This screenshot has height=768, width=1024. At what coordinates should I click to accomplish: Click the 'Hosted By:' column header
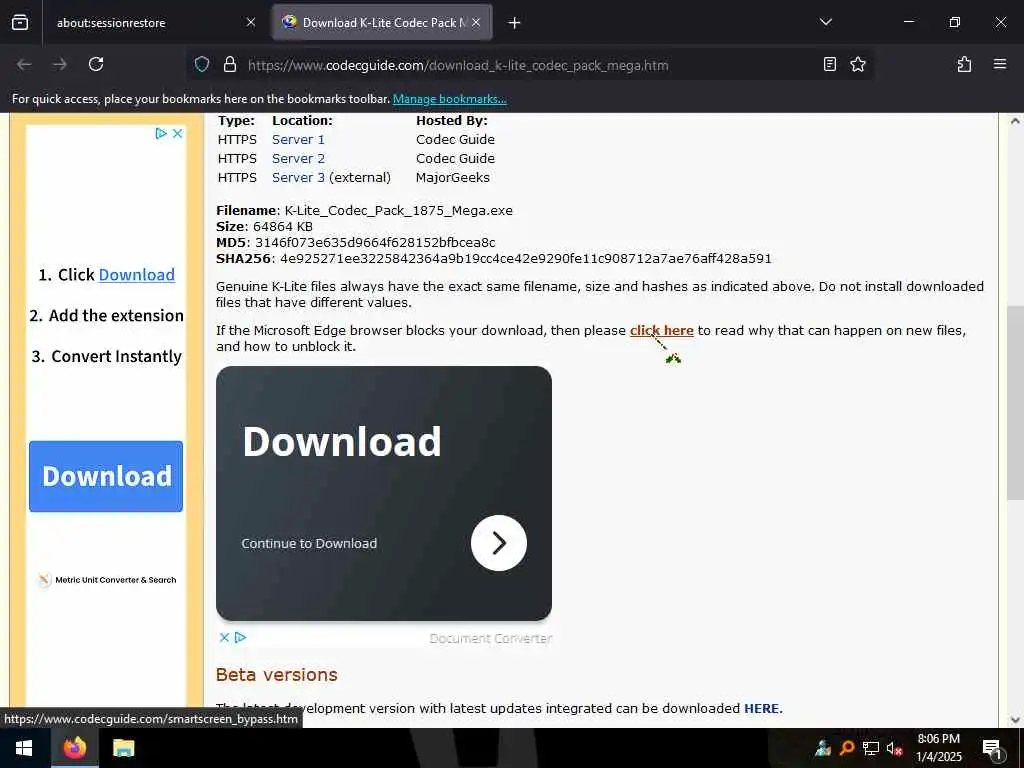[452, 121]
